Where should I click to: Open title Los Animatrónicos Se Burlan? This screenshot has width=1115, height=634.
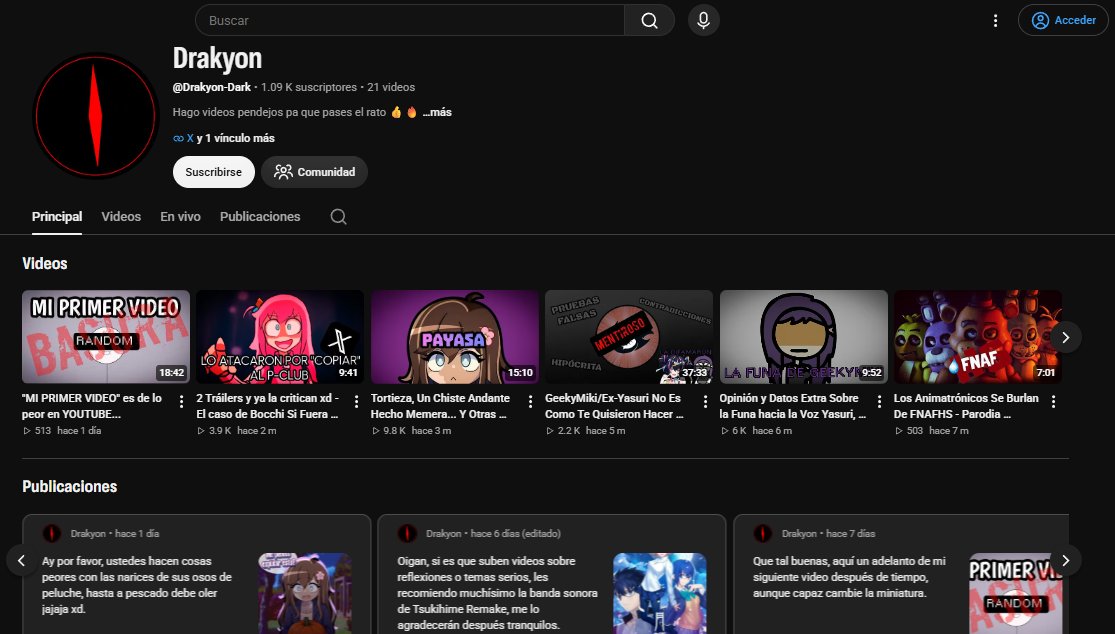pyautogui.click(x=966, y=406)
